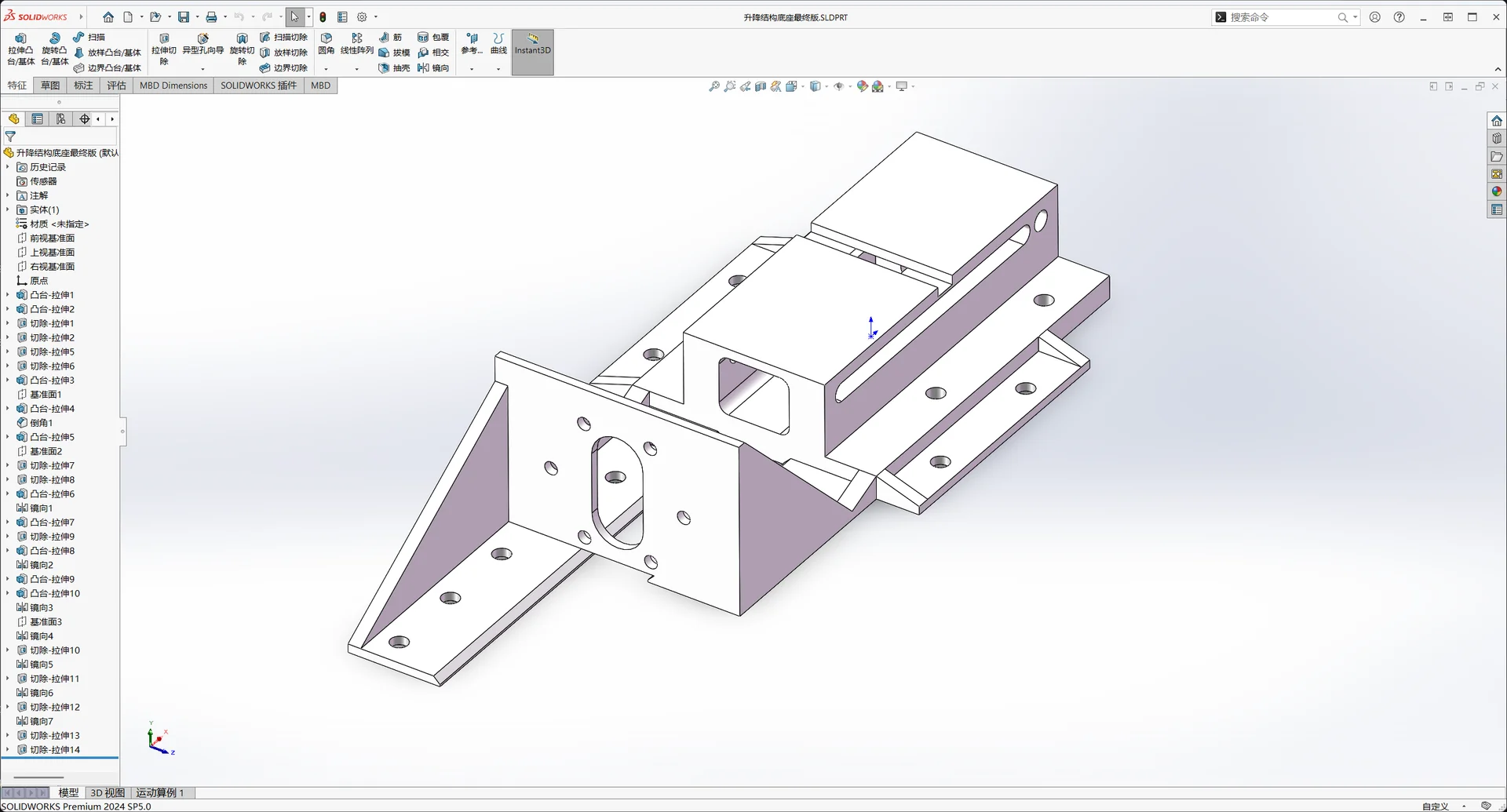
Task: Open the PropertyManager tab icon
Action: [37, 119]
